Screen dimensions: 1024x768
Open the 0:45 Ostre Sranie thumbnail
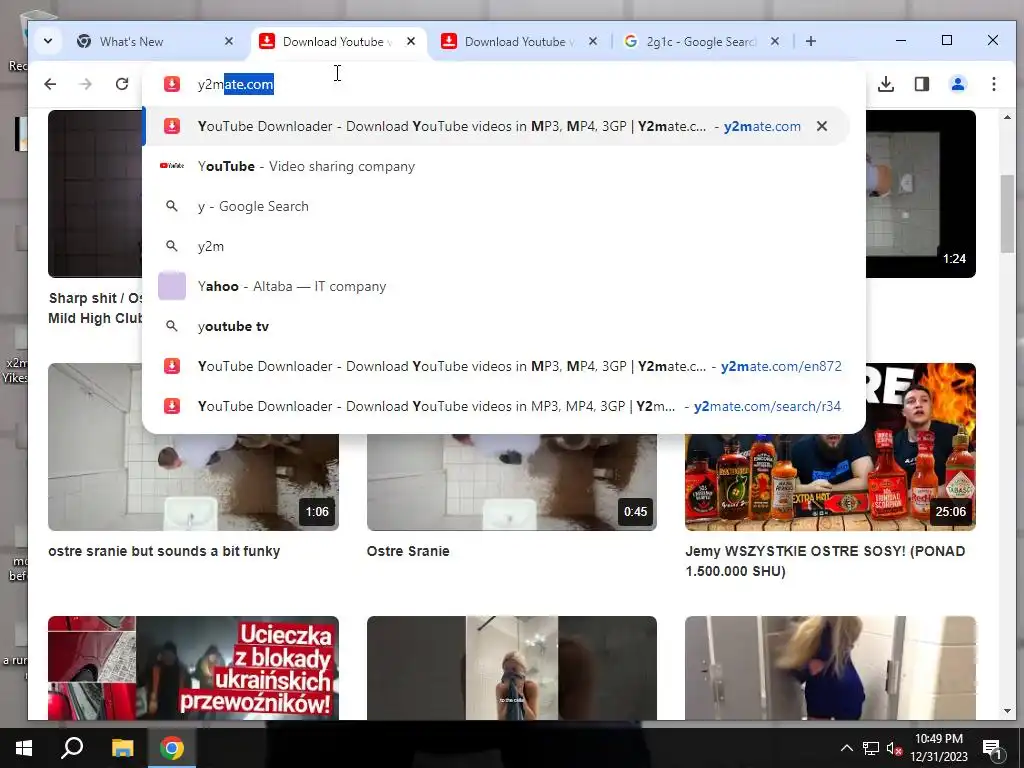(x=511, y=481)
